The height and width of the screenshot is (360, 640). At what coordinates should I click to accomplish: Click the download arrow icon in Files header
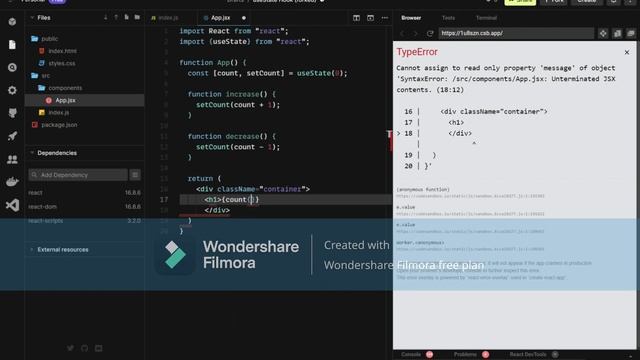coord(106,18)
